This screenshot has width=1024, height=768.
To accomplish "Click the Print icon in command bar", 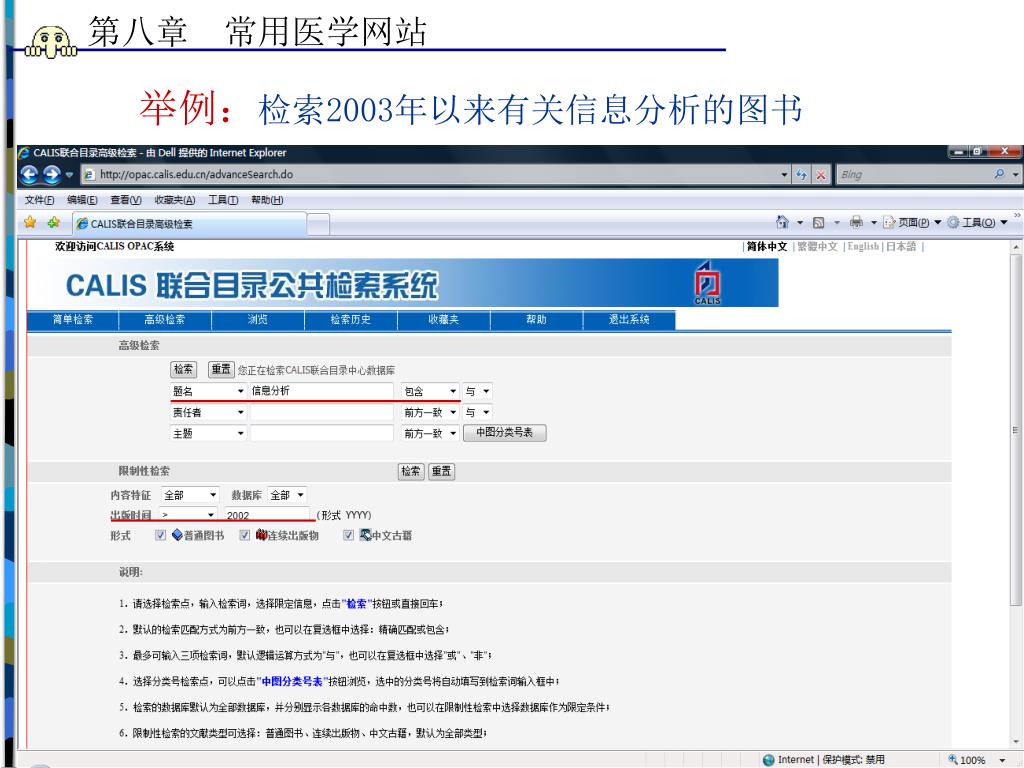I will [856, 222].
